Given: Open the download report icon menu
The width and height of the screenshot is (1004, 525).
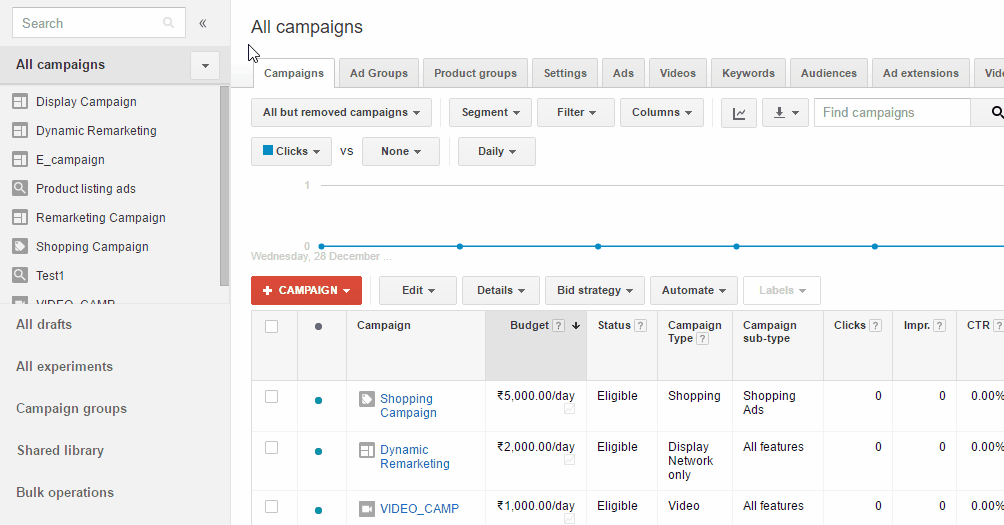Looking at the screenshot, I should (786, 113).
